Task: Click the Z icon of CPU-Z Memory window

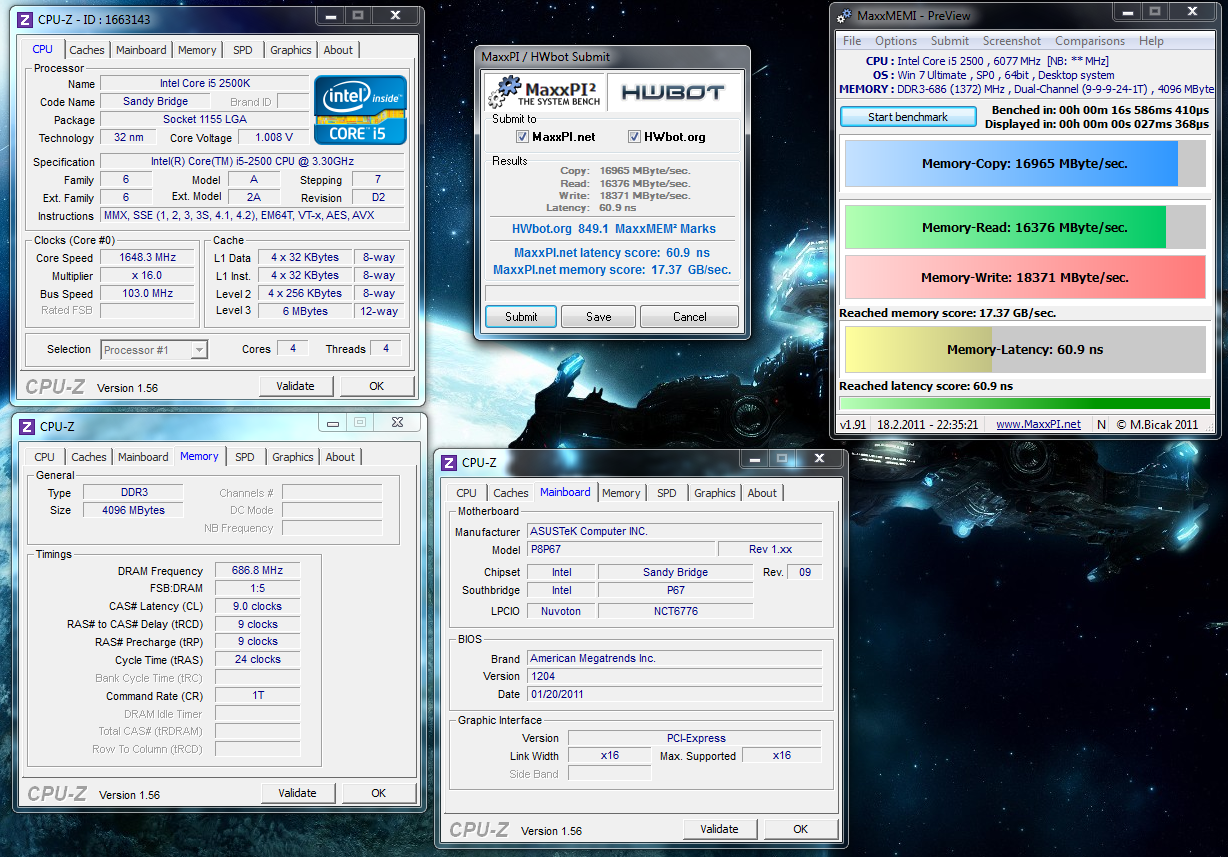Action: coord(26,427)
